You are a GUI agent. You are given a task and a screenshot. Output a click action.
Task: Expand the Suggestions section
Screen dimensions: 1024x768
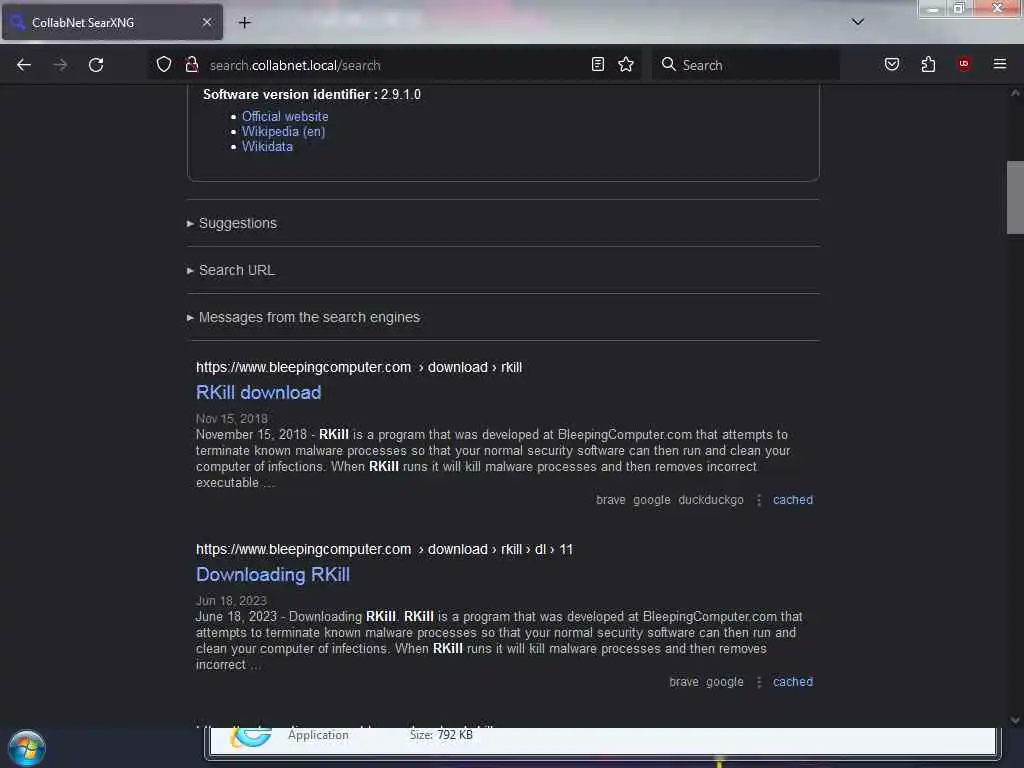point(238,223)
